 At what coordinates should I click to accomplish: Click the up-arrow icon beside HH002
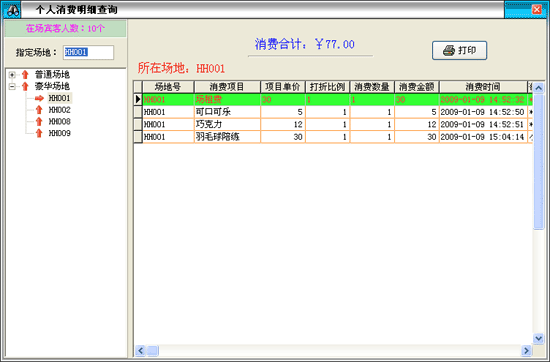39,110
